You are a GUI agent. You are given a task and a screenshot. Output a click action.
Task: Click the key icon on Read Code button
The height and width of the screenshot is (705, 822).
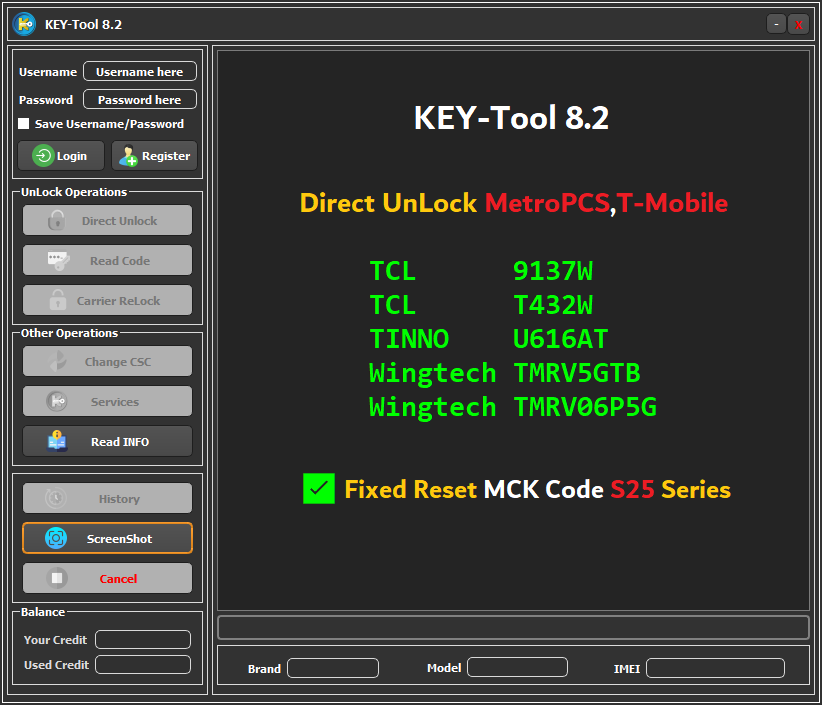pos(58,261)
